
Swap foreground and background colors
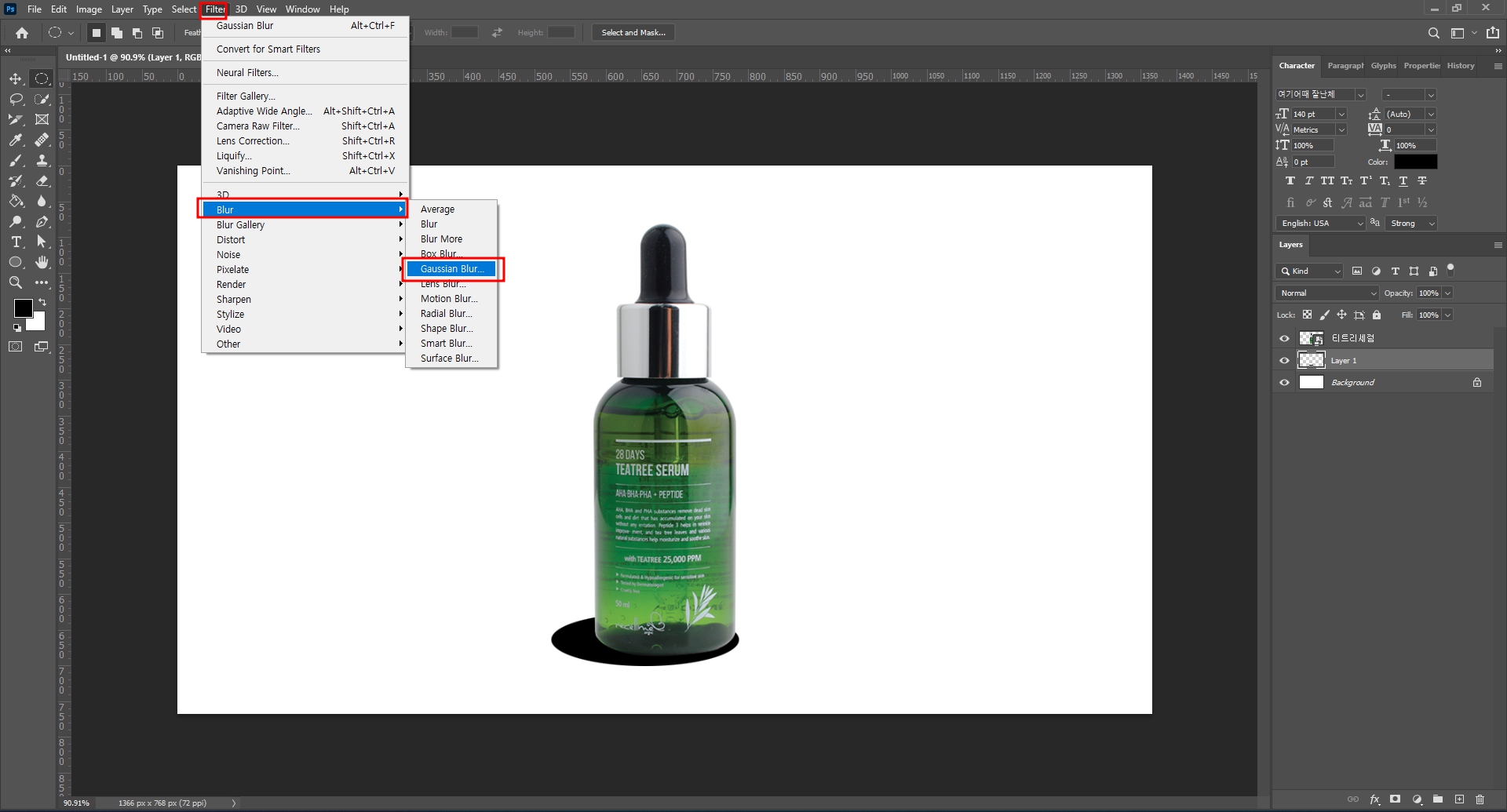click(x=42, y=302)
